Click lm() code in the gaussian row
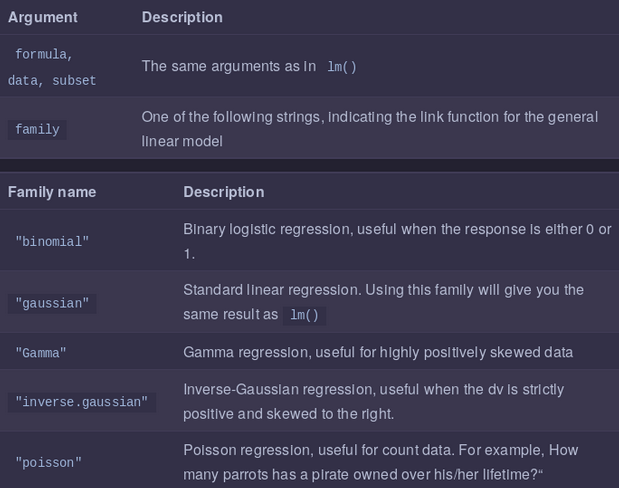The image size is (619, 488). point(303,315)
